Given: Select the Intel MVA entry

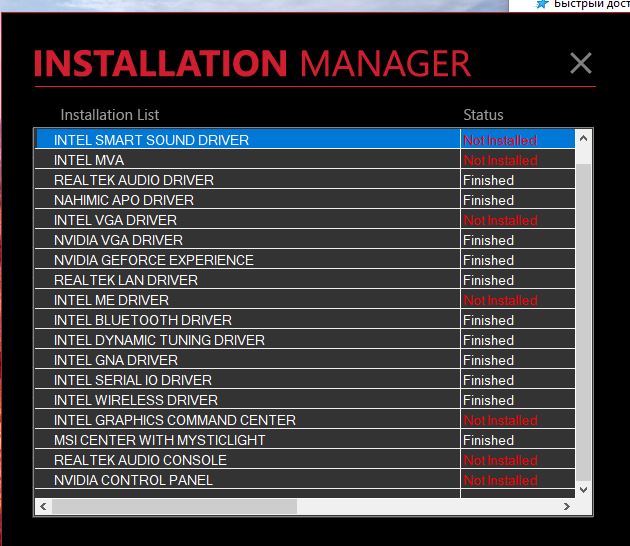Looking at the screenshot, I should (89, 160).
